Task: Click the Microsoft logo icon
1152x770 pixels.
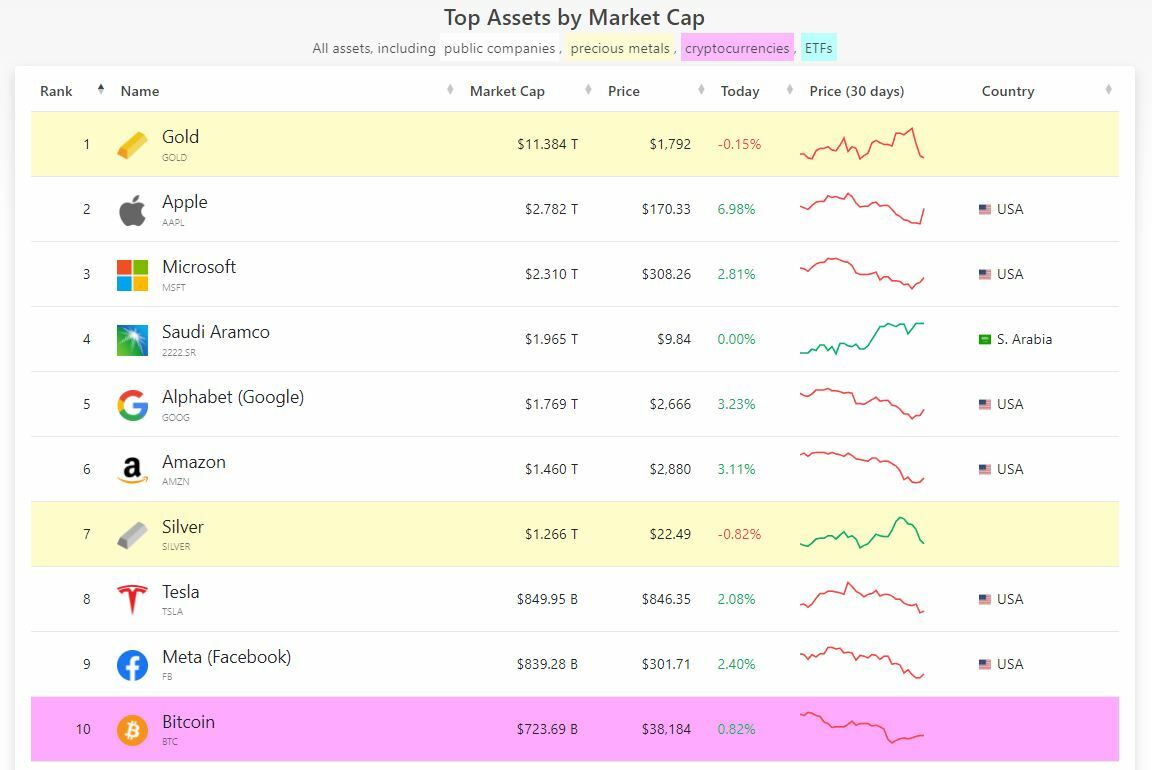Action: pos(132,275)
